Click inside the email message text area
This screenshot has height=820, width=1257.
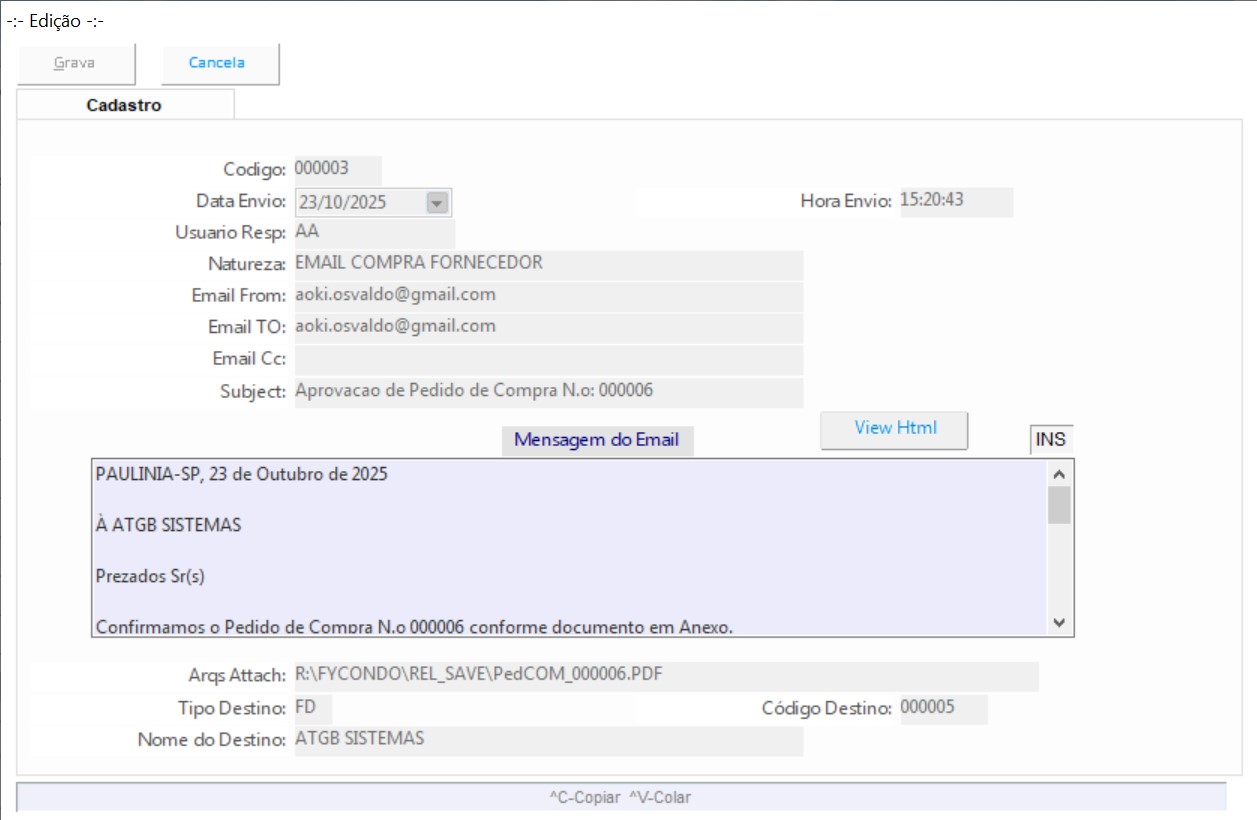coord(568,550)
